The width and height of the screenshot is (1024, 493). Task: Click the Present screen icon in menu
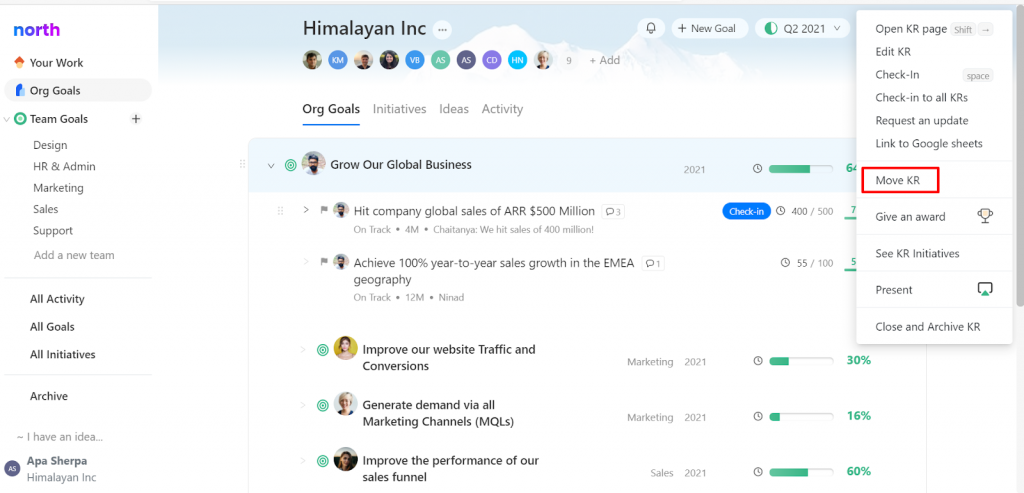click(985, 289)
